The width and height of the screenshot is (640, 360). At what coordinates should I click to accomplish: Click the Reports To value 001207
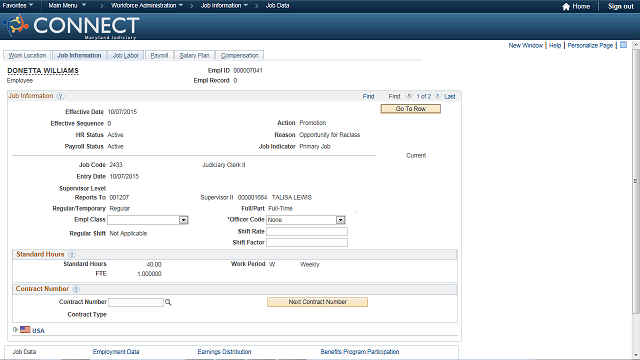[x=119, y=197]
